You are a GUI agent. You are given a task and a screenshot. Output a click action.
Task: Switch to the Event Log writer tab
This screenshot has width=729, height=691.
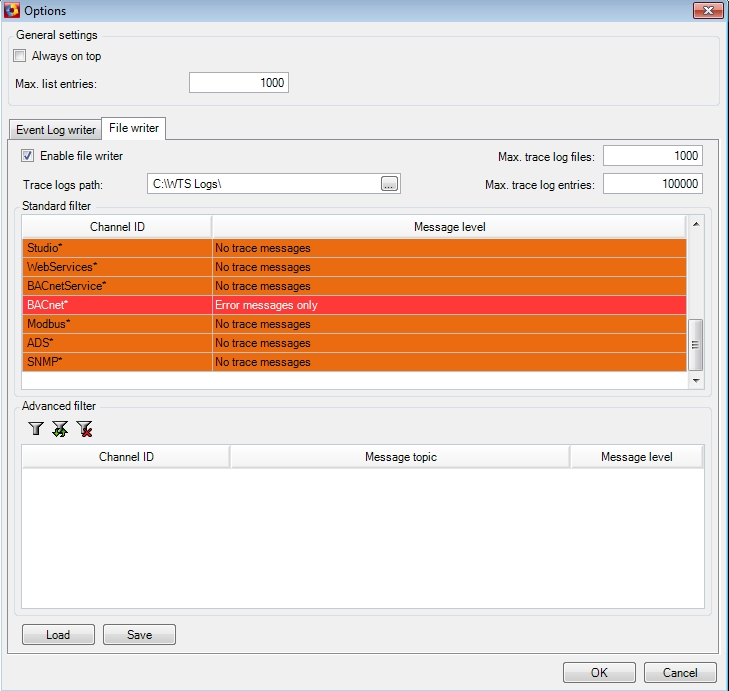pyautogui.click(x=56, y=130)
